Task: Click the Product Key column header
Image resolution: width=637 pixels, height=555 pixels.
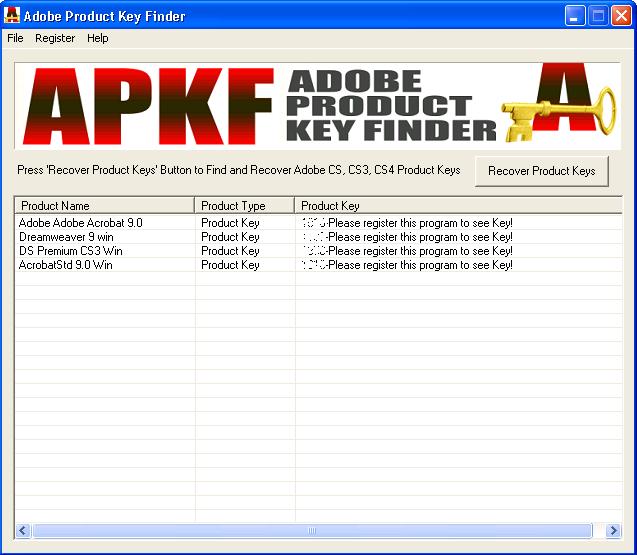Action: click(x=458, y=206)
